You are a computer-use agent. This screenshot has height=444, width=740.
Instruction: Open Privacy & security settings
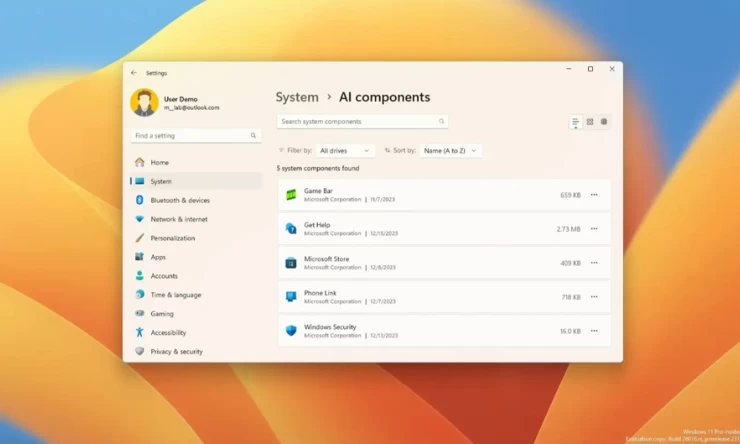pos(196,351)
